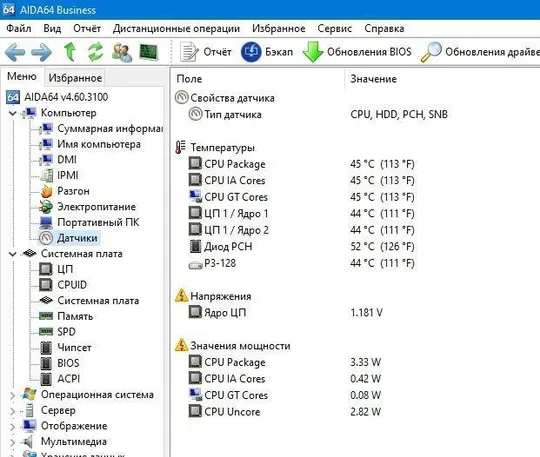Click CPU GT Cores temperature icon

(195, 197)
